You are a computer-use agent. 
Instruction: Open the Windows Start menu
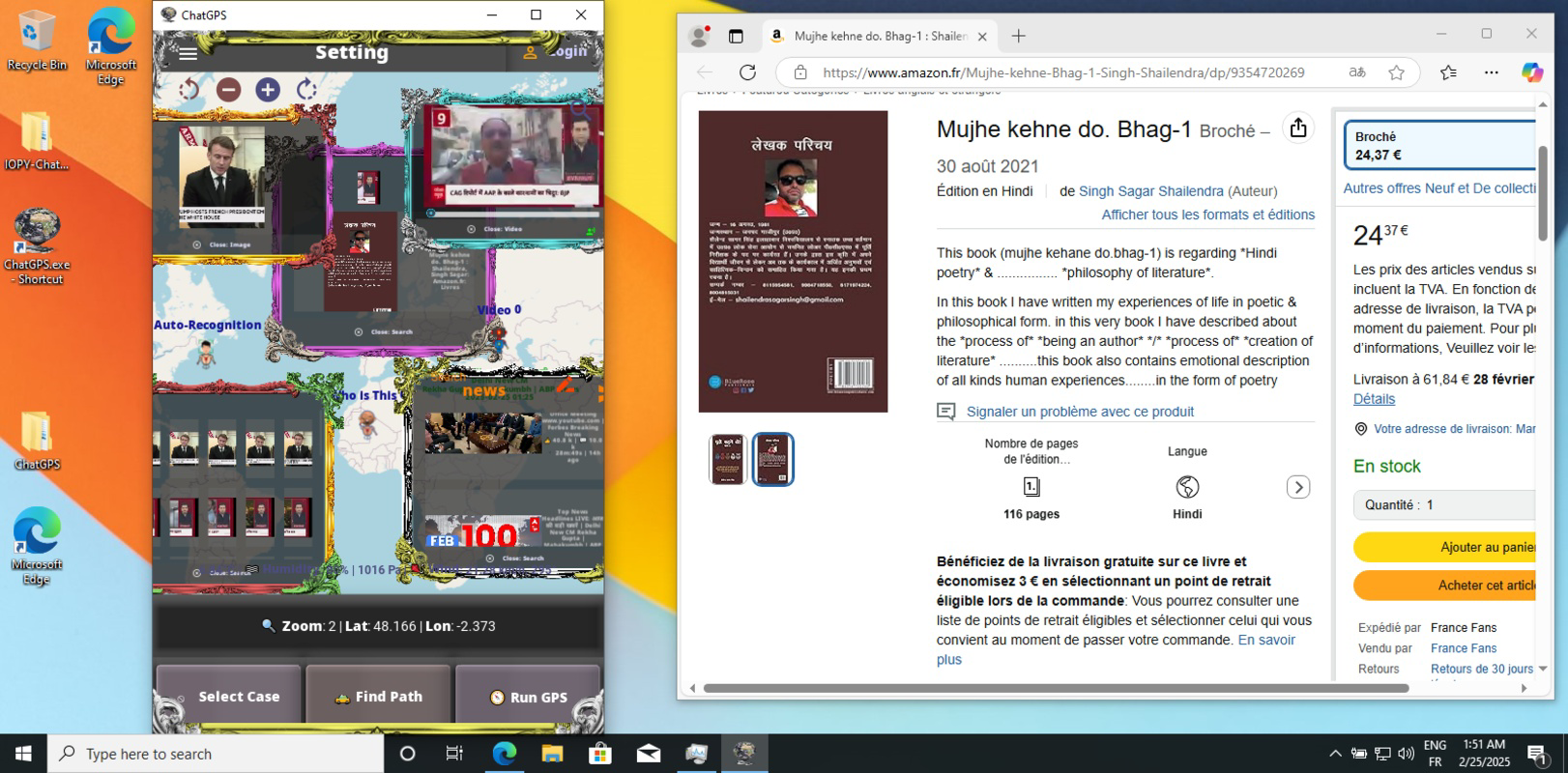23,754
